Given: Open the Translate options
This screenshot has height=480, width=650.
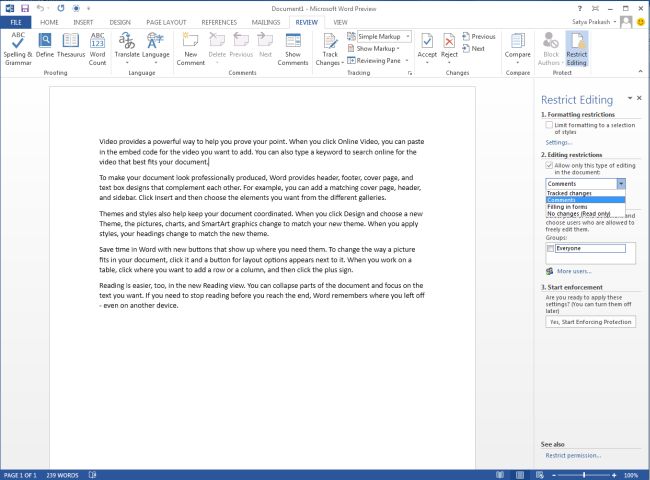Looking at the screenshot, I should tap(127, 48).
